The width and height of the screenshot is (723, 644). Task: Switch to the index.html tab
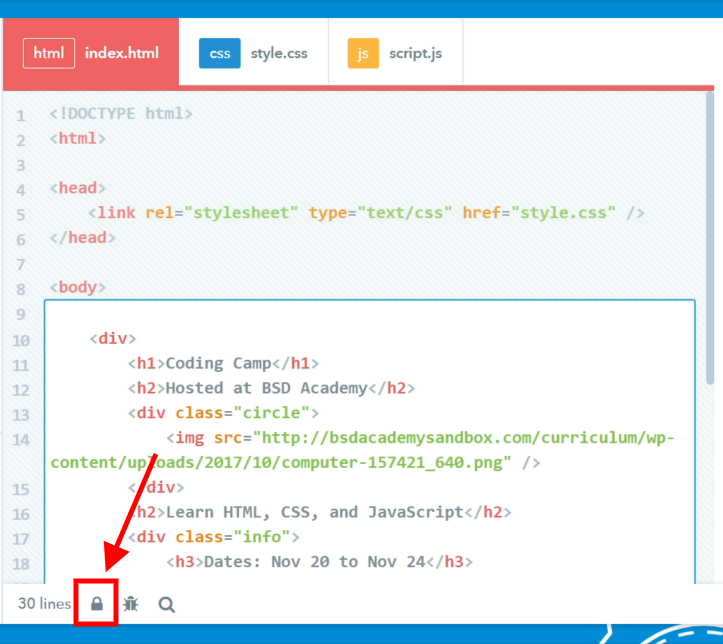coord(91,53)
